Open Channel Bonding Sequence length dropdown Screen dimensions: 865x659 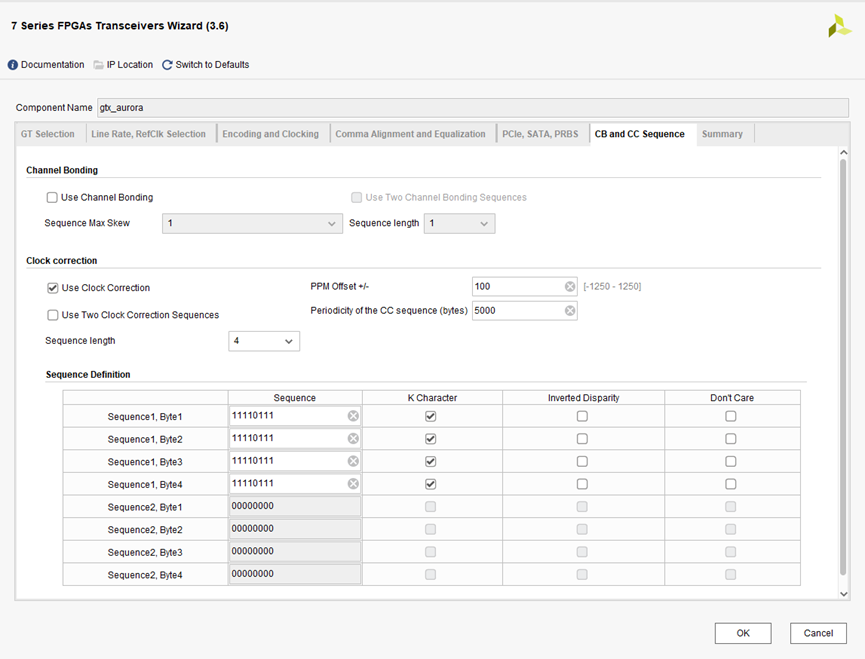coord(459,224)
